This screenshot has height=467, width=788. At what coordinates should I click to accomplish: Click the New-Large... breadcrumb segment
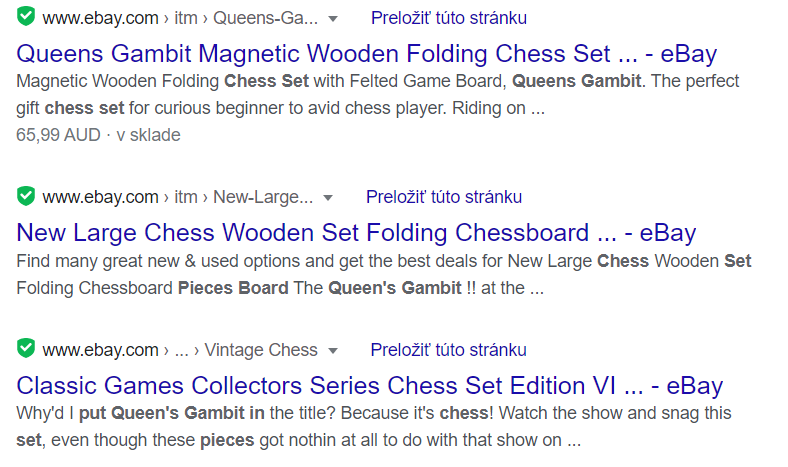(263, 197)
